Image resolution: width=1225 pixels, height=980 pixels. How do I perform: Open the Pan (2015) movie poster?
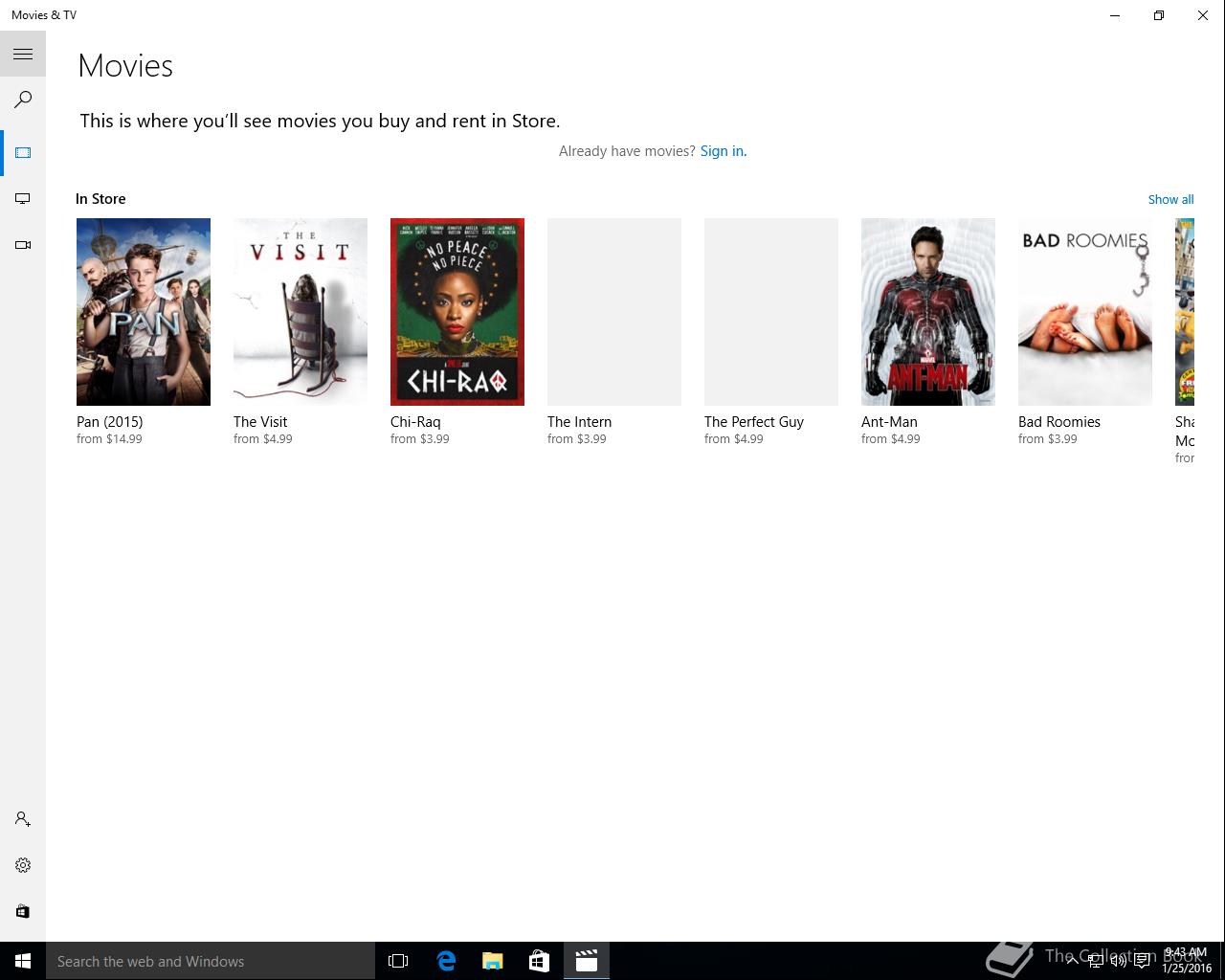(x=144, y=312)
